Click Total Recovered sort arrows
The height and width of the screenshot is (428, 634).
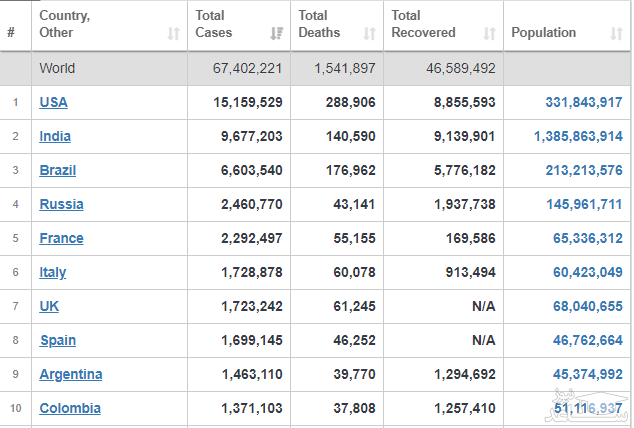[x=489, y=33]
